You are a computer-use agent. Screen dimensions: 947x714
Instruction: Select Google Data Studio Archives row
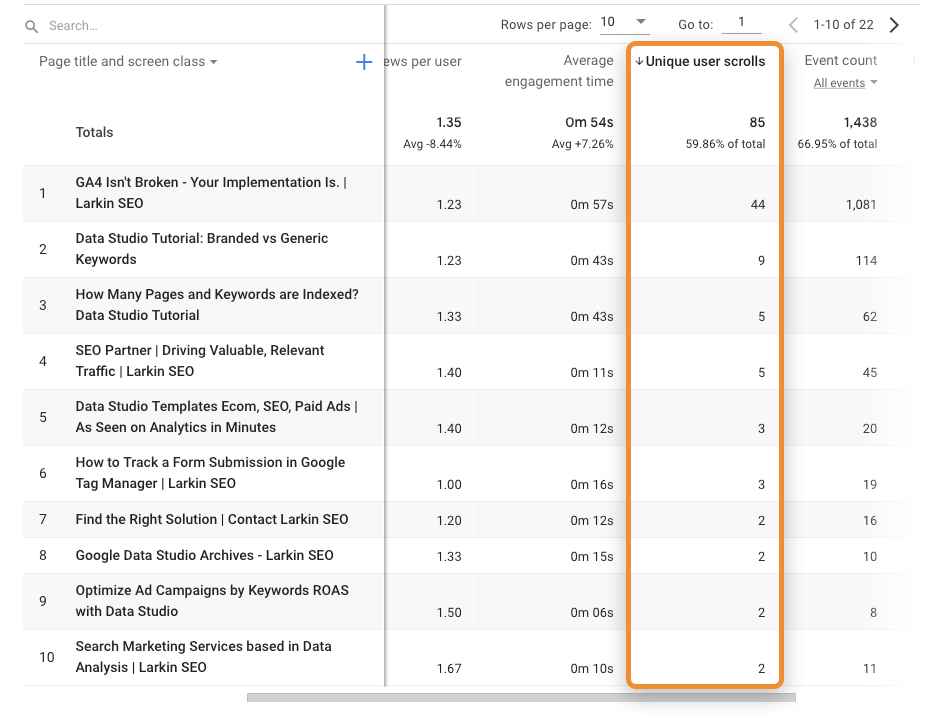coord(204,555)
